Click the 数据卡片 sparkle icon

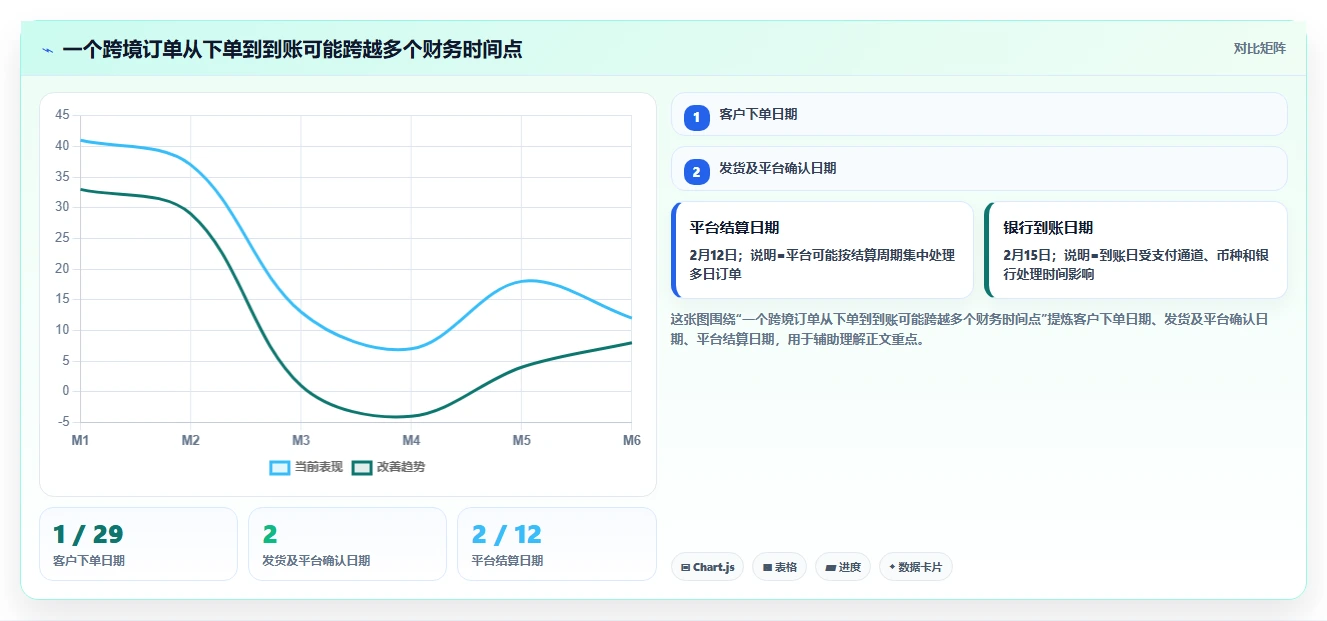(892, 567)
